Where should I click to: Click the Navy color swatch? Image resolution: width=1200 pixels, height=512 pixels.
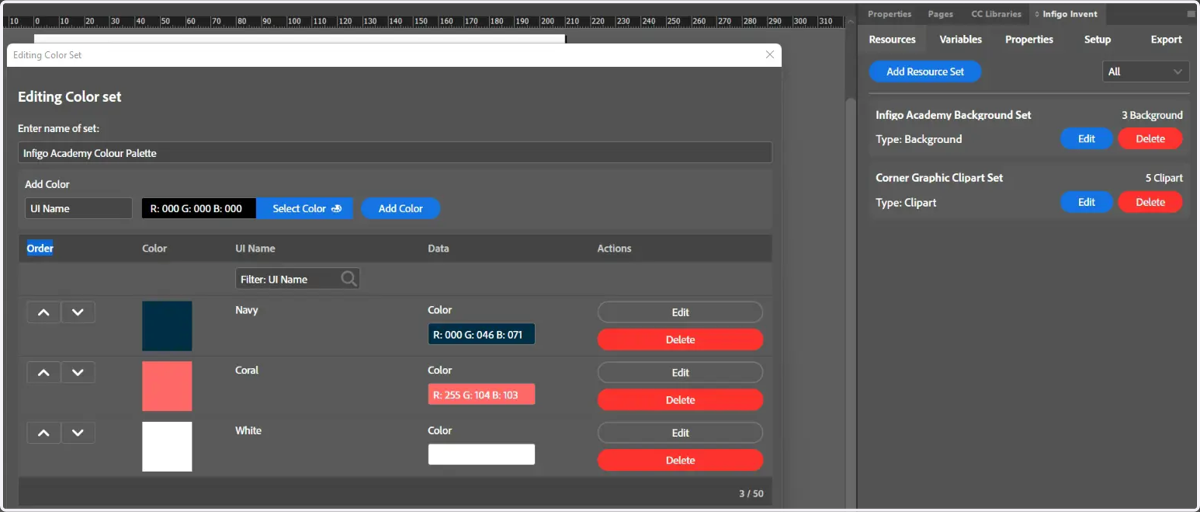pyautogui.click(x=167, y=326)
